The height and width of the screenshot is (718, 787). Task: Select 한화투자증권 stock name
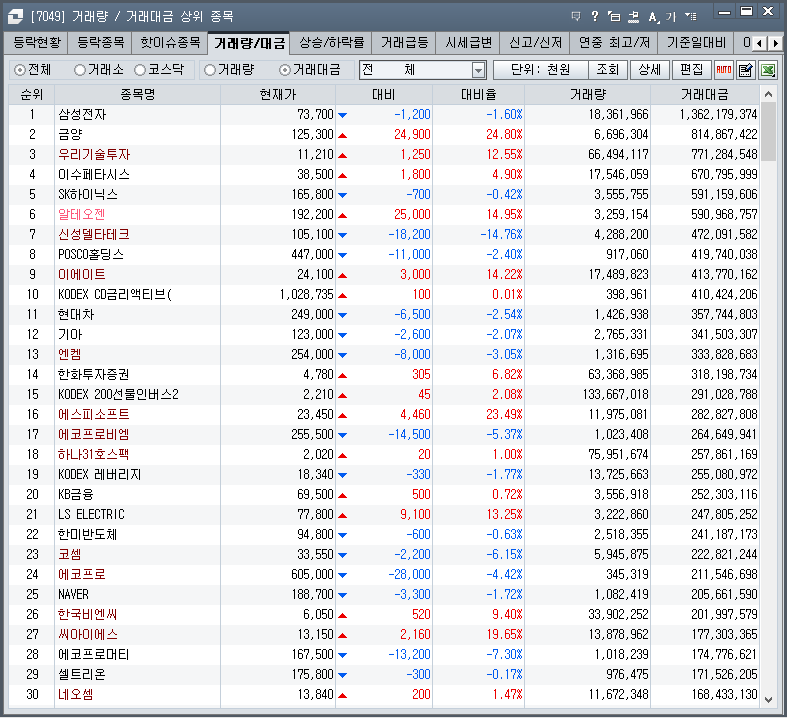point(94,374)
